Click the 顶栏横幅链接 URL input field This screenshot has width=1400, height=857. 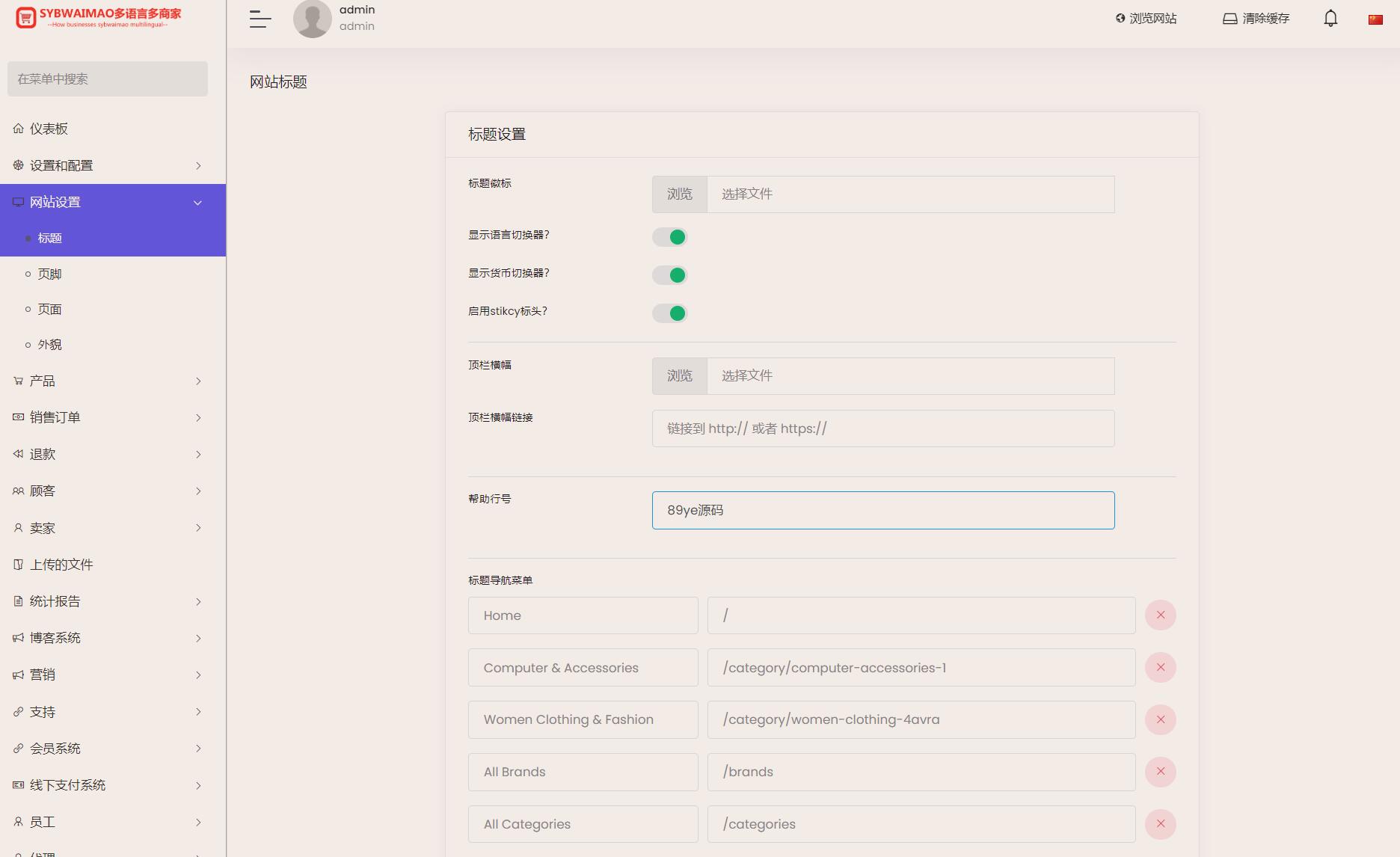[882, 428]
